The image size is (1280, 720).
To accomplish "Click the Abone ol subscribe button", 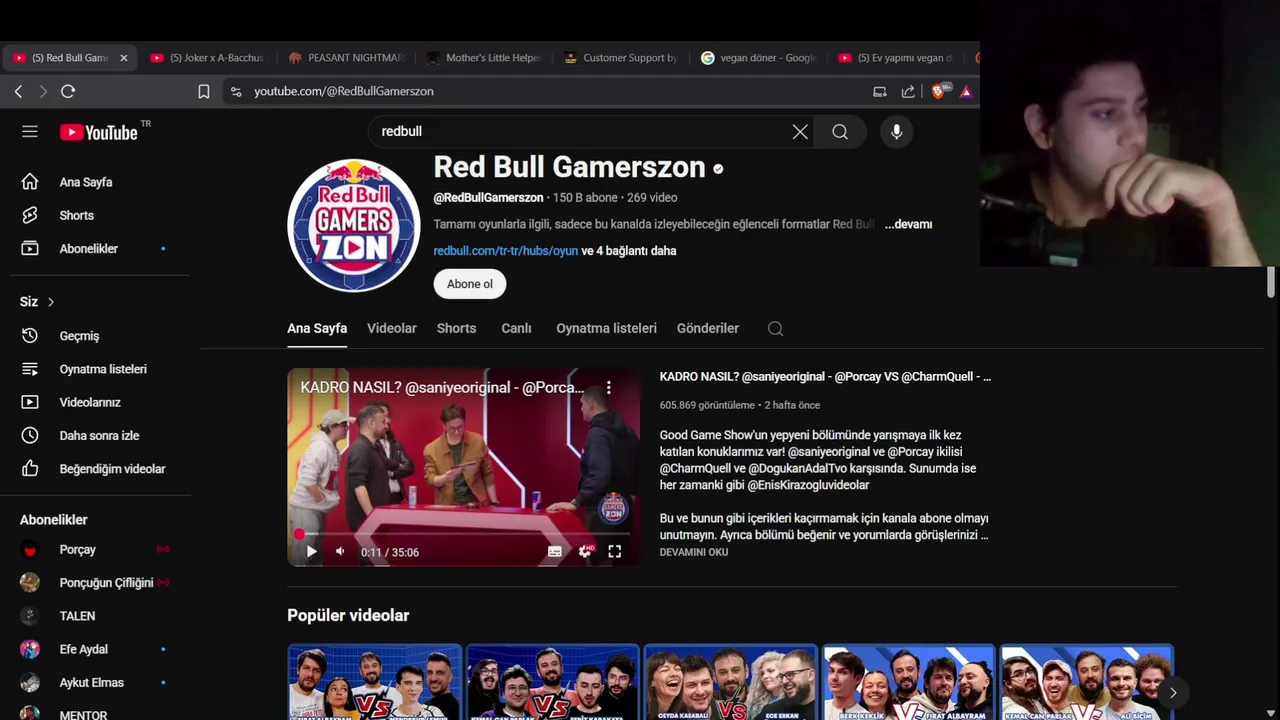I will [470, 284].
